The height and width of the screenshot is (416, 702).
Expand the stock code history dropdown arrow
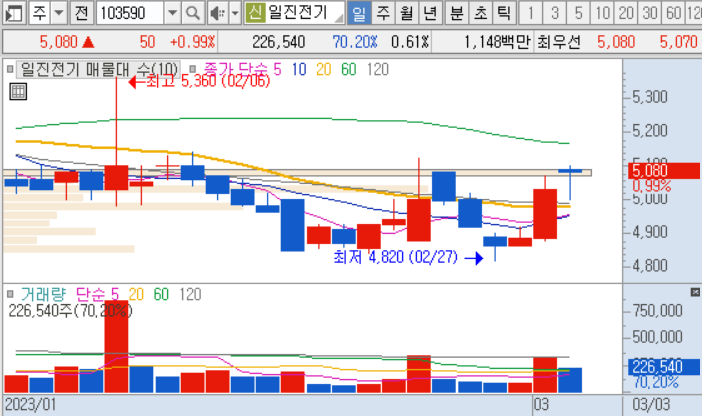172,13
